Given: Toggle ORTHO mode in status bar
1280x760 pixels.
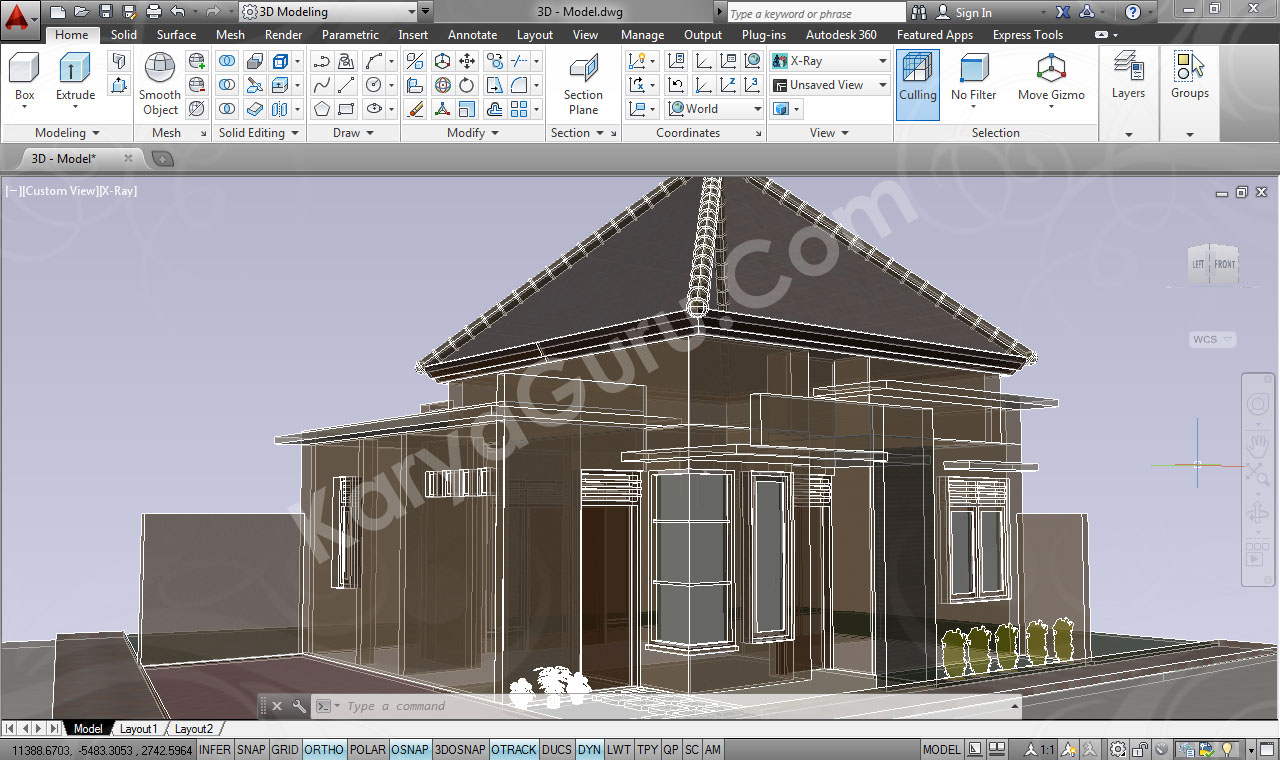Looking at the screenshot, I should [x=324, y=750].
